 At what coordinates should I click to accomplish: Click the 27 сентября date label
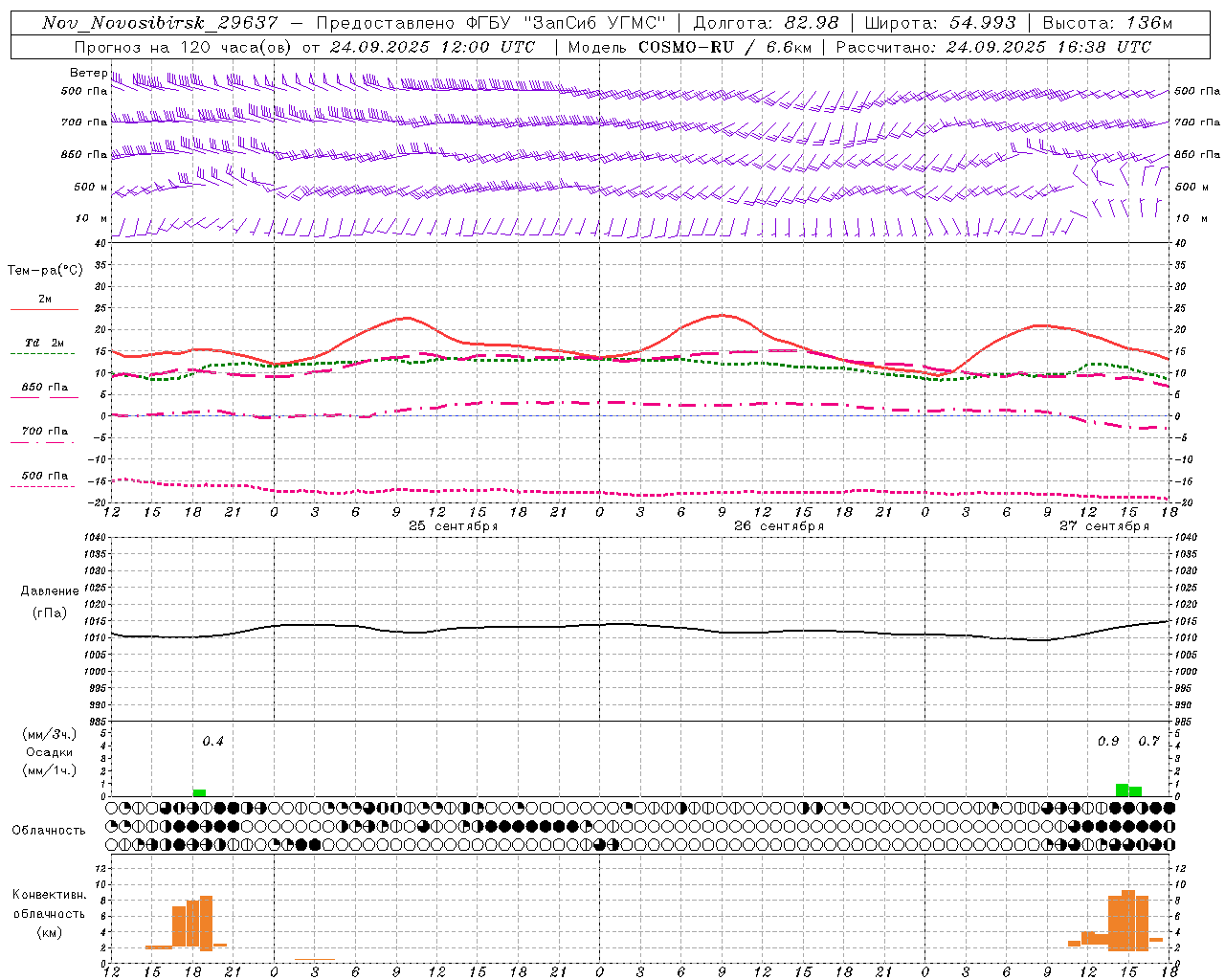click(1104, 526)
